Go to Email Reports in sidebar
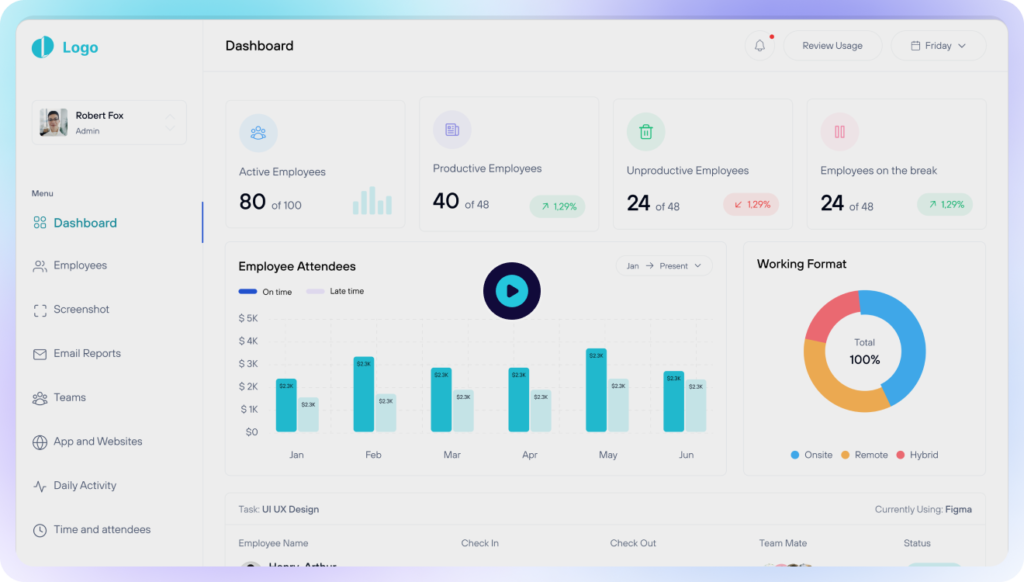The image size is (1024, 582). 86,354
